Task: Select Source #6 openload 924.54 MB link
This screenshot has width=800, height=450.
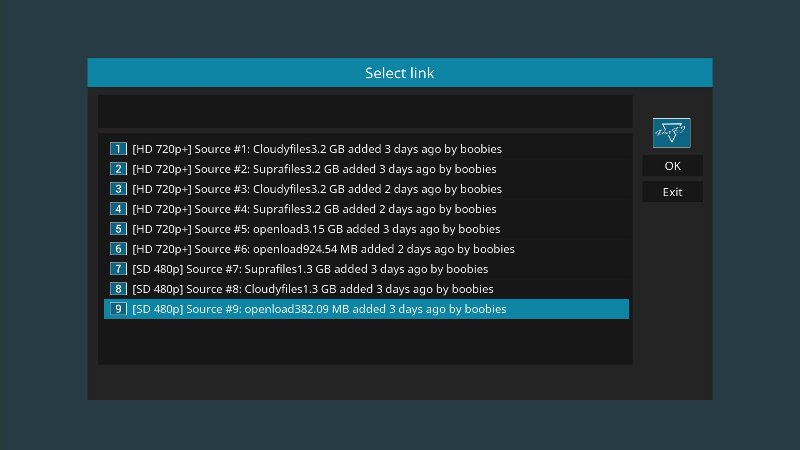Action: point(366,248)
